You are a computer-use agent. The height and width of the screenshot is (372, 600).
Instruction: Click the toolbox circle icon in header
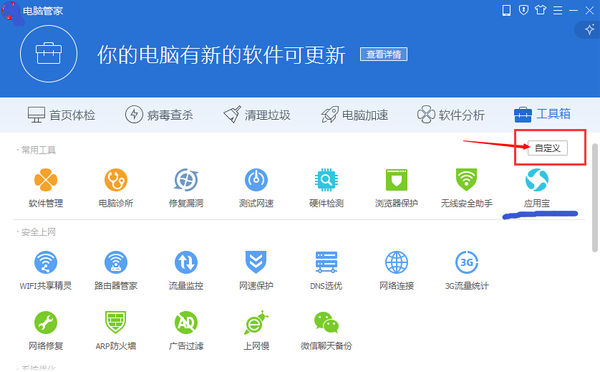(49, 54)
